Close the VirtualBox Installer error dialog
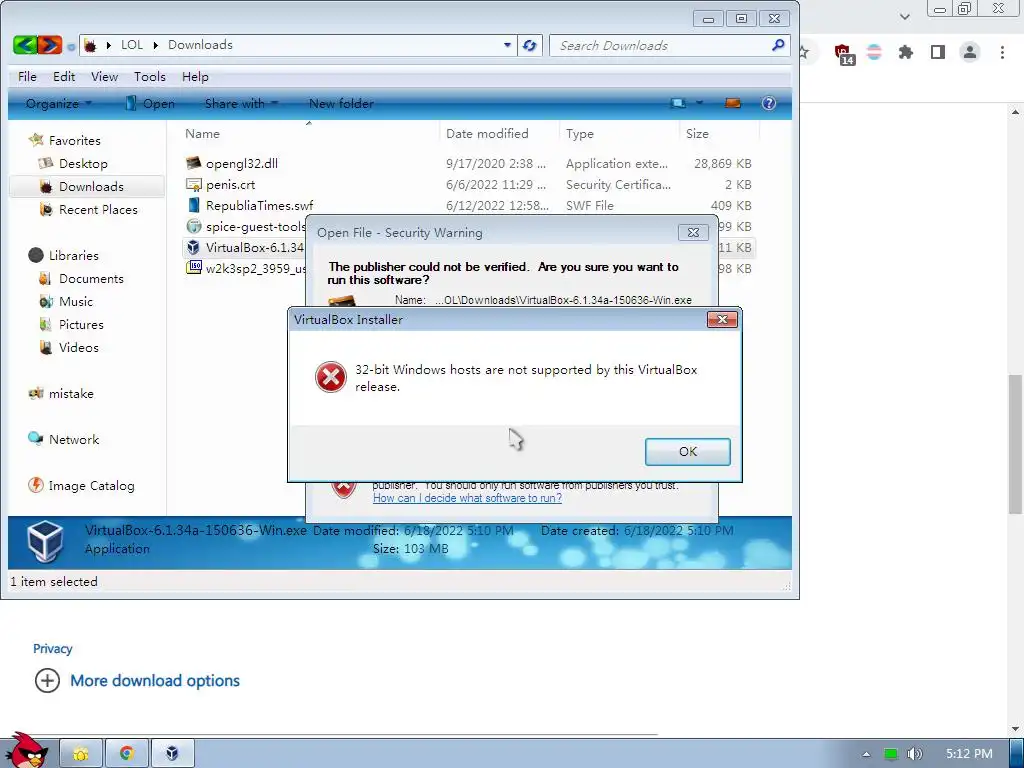The height and width of the screenshot is (768, 1024). (722, 319)
